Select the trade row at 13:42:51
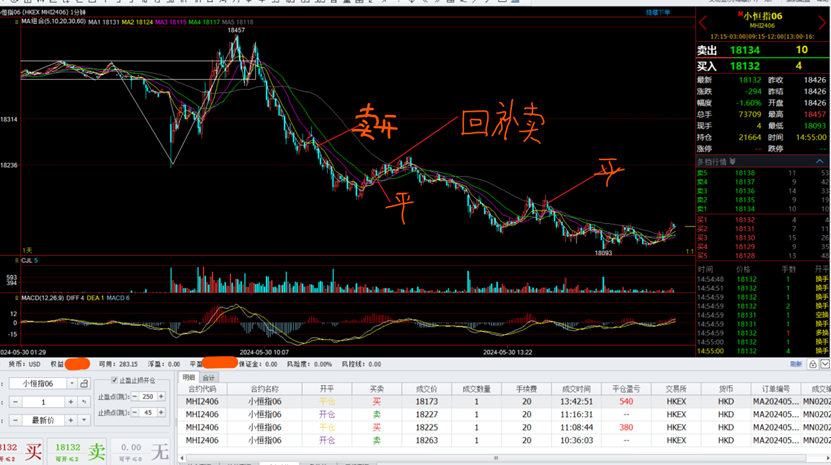 [503, 402]
